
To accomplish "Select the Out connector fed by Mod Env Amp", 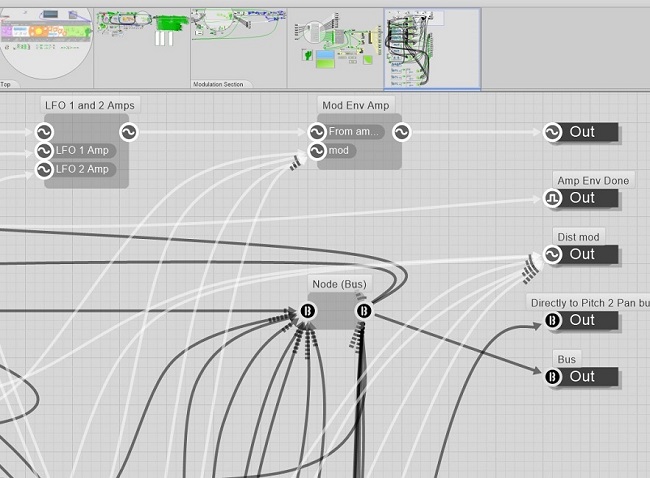I will coord(552,132).
